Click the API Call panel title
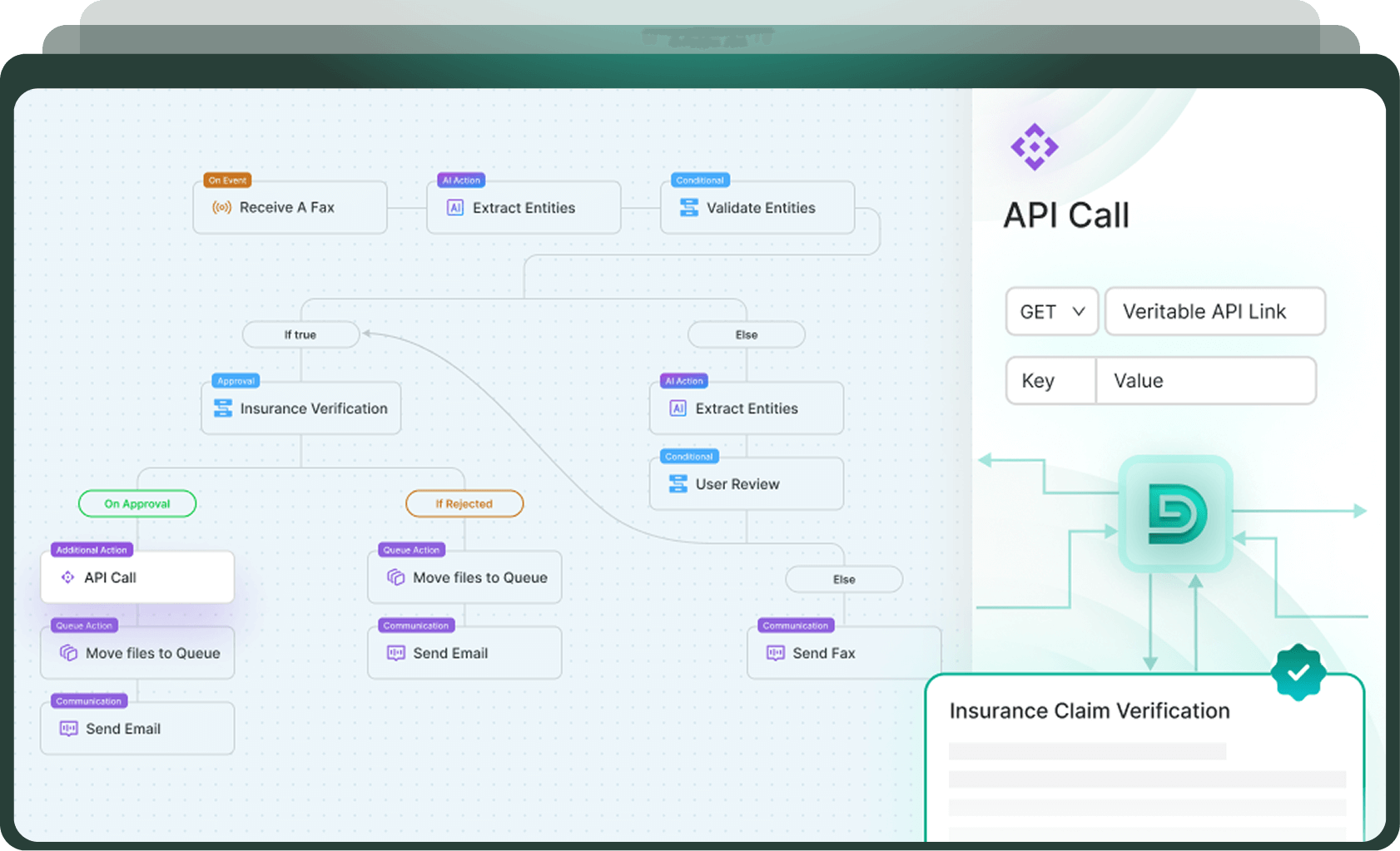 tap(1066, 215)
